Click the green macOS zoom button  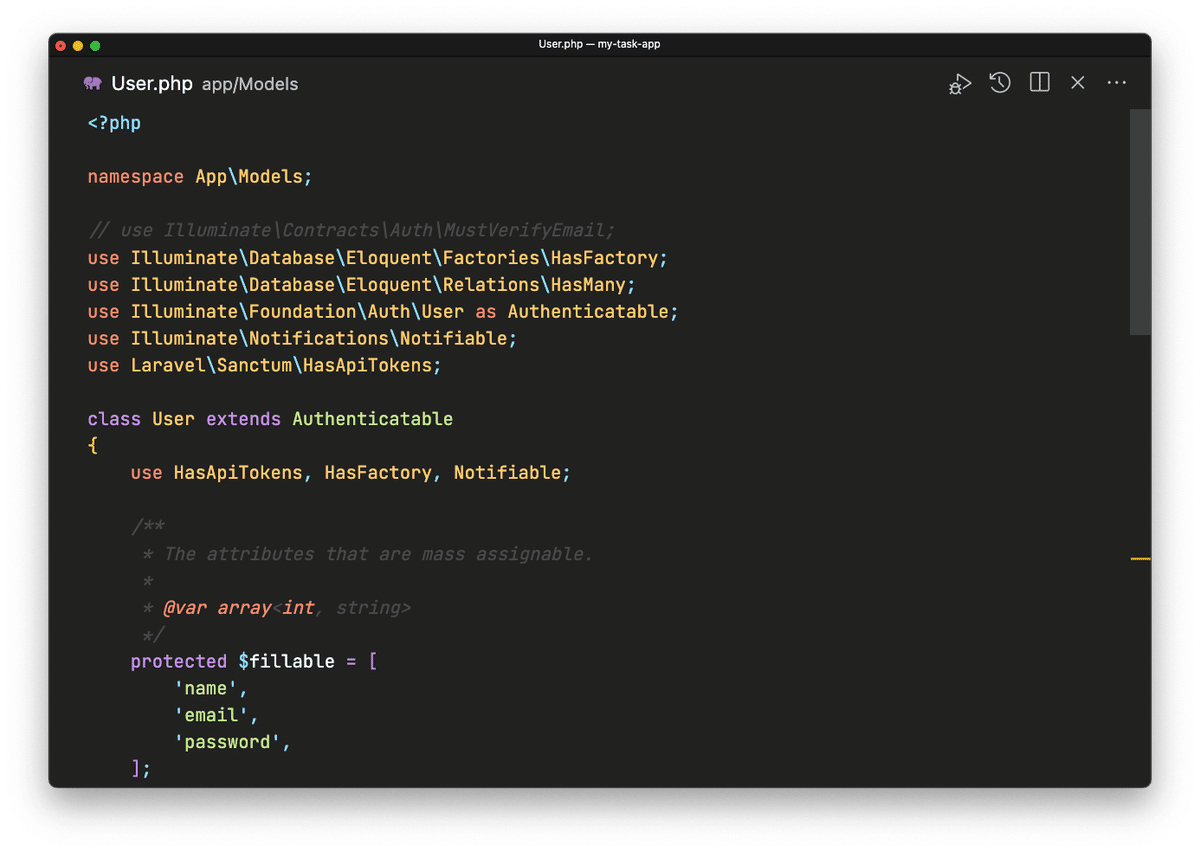[95, 45]
